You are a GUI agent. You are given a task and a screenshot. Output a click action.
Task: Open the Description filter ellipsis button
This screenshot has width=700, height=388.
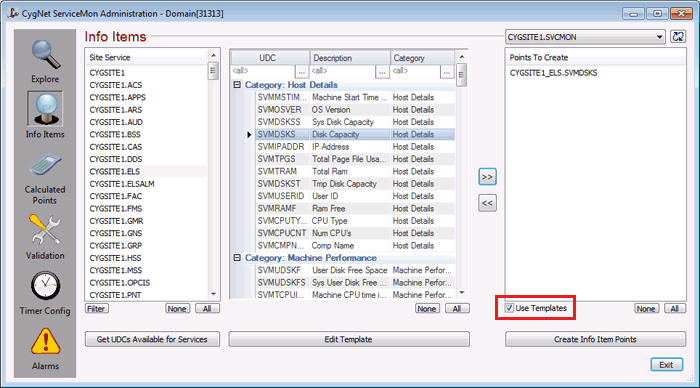tap(382, 71)
